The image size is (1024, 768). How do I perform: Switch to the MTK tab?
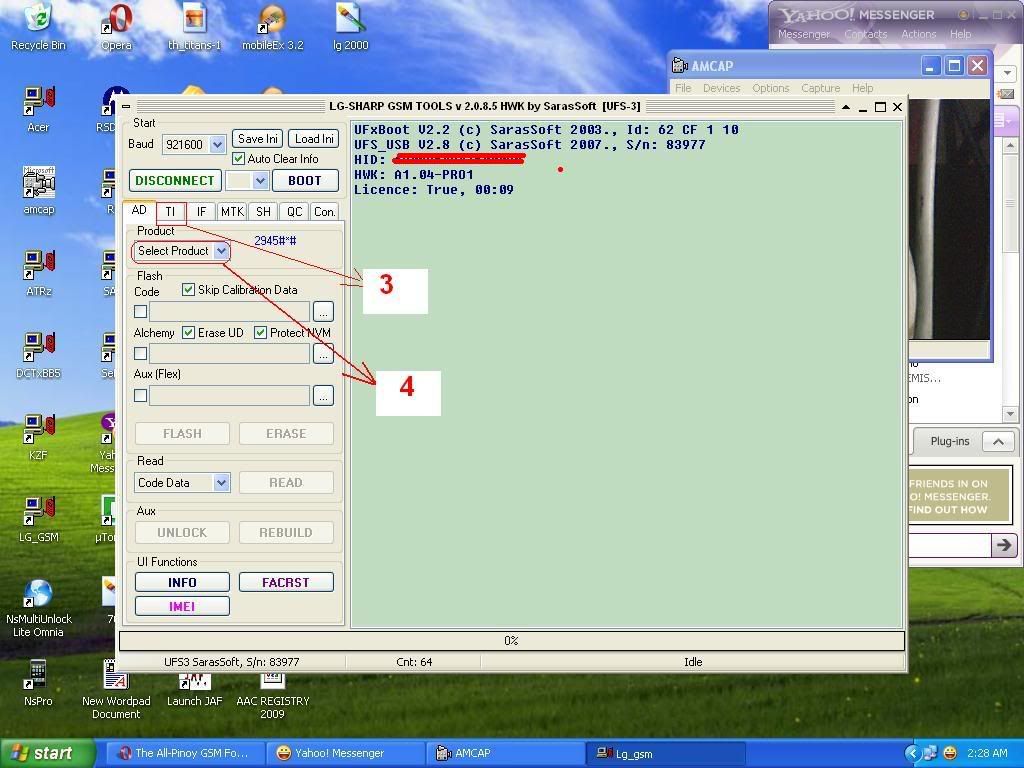pyautogui.click(x=232, y=212)
